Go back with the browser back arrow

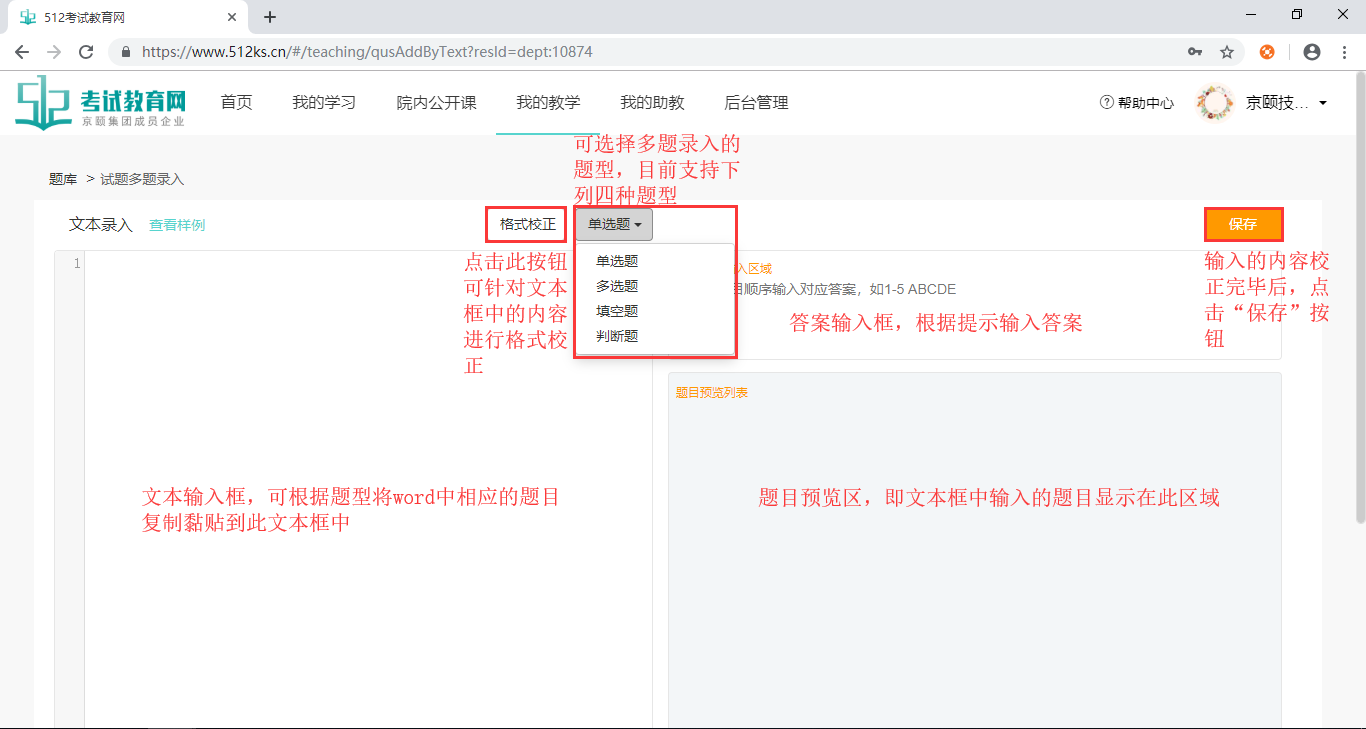(x=22, y=52)
